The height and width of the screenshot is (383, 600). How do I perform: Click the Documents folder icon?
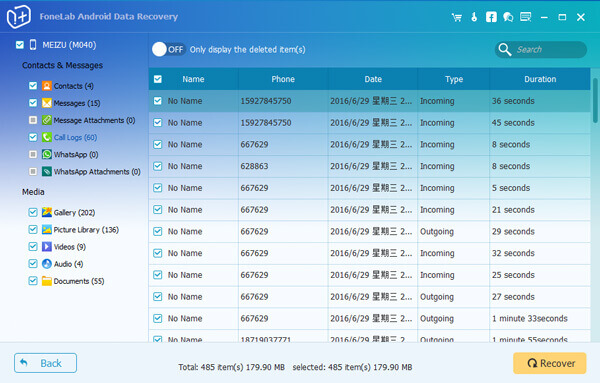pos(47,281)
